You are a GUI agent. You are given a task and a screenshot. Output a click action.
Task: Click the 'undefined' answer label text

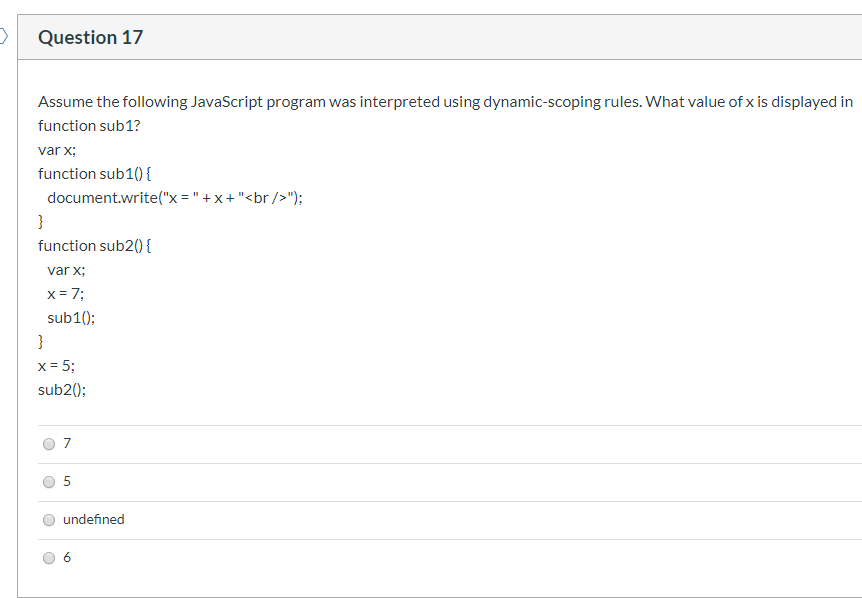tap(93, 519)
